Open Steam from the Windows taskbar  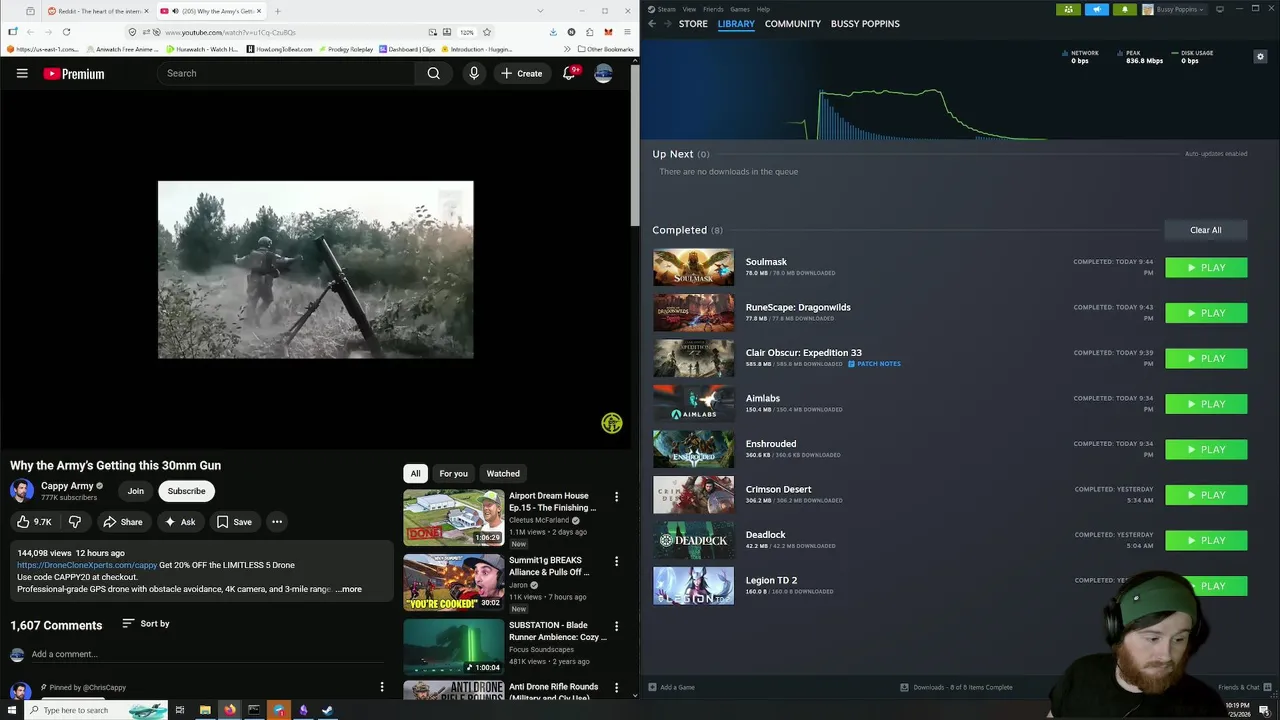pos(327,710)
